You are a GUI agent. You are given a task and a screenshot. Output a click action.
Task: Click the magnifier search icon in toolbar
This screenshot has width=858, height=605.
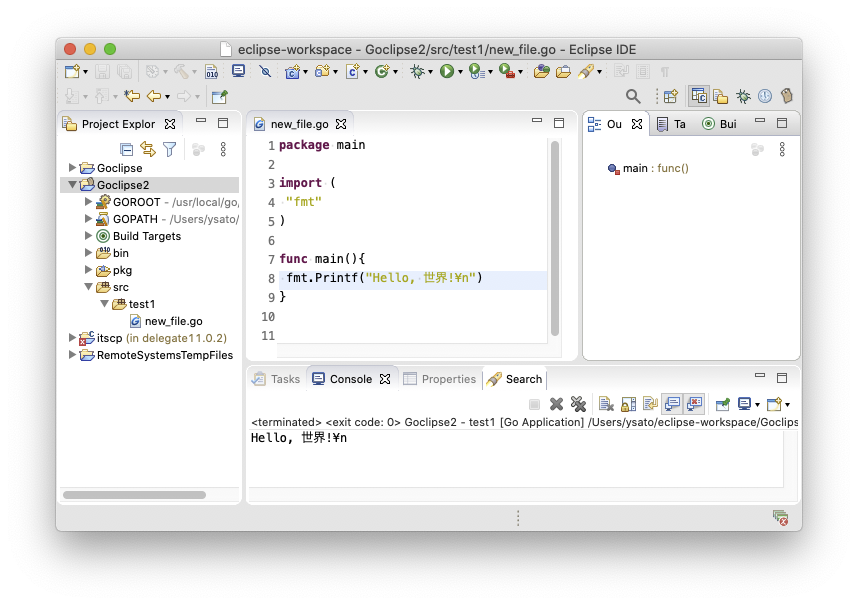pos(633,96)
